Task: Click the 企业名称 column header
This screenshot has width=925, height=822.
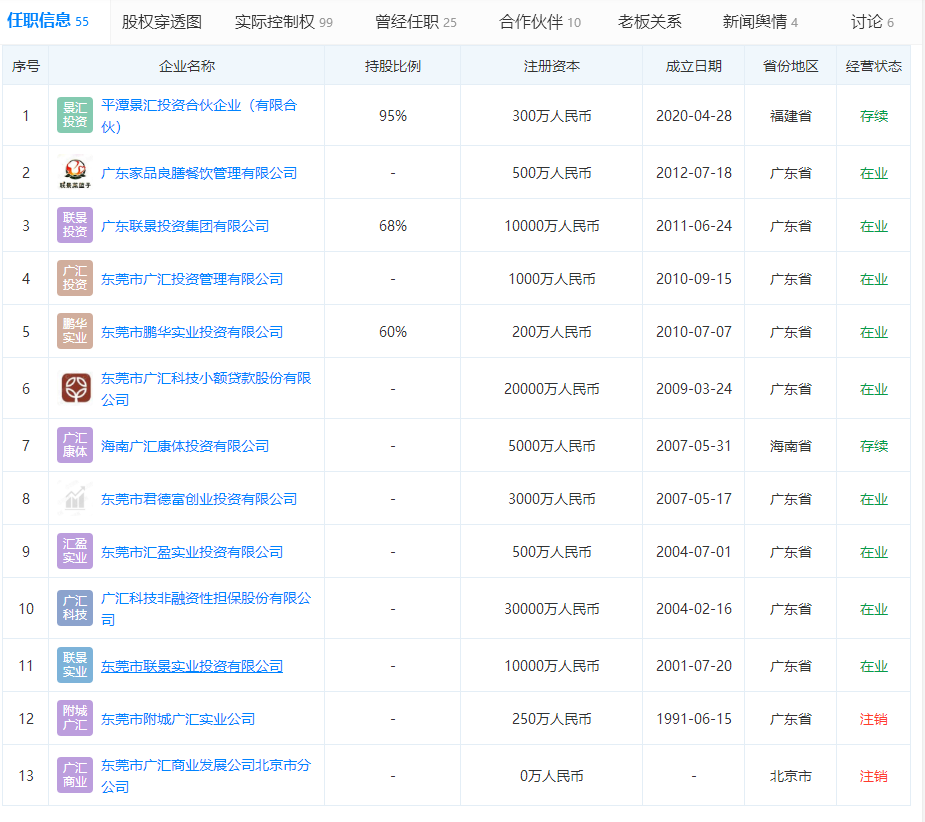Action: pos(186,66)
